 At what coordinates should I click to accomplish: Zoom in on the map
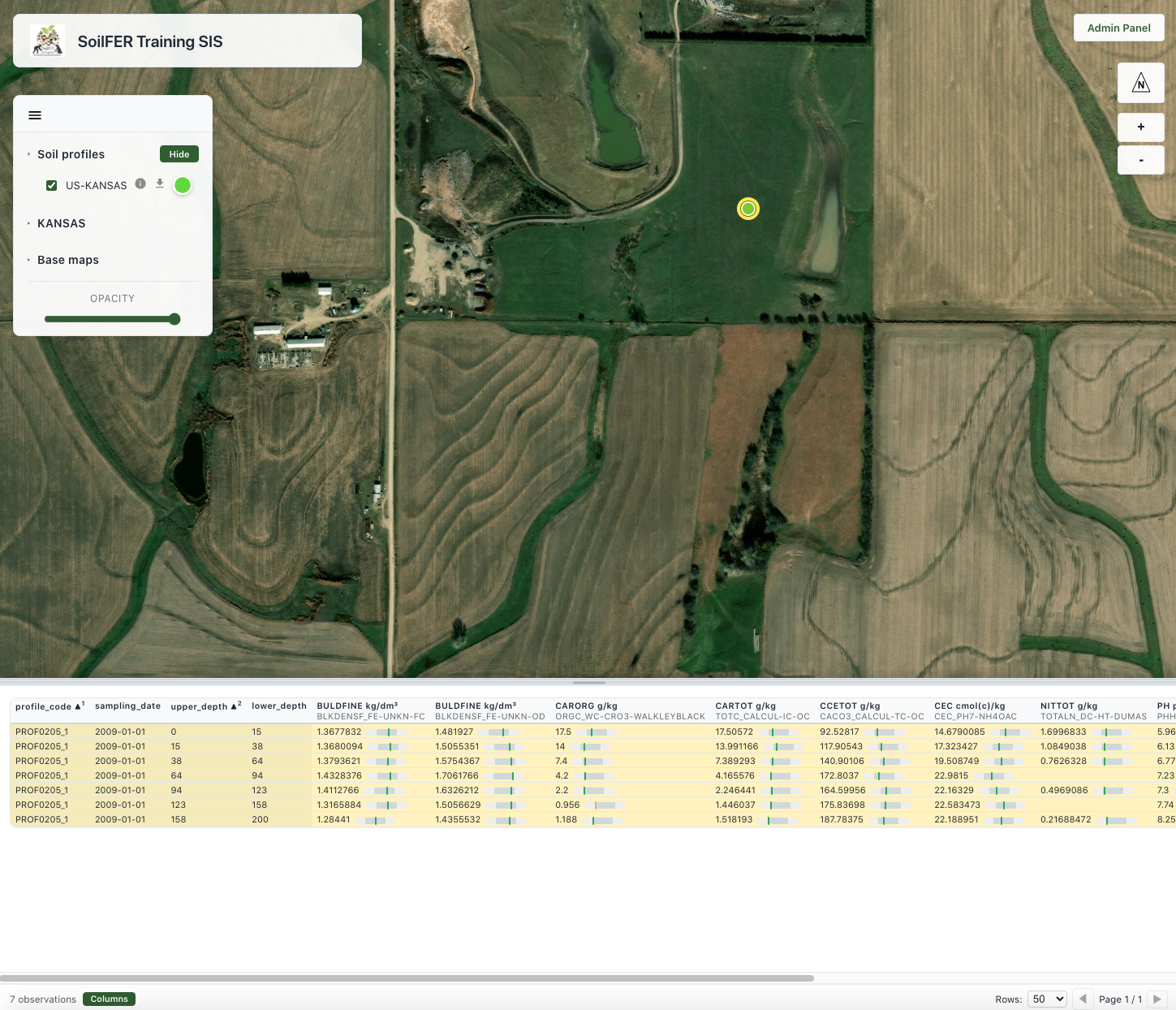click(1141, 127)
